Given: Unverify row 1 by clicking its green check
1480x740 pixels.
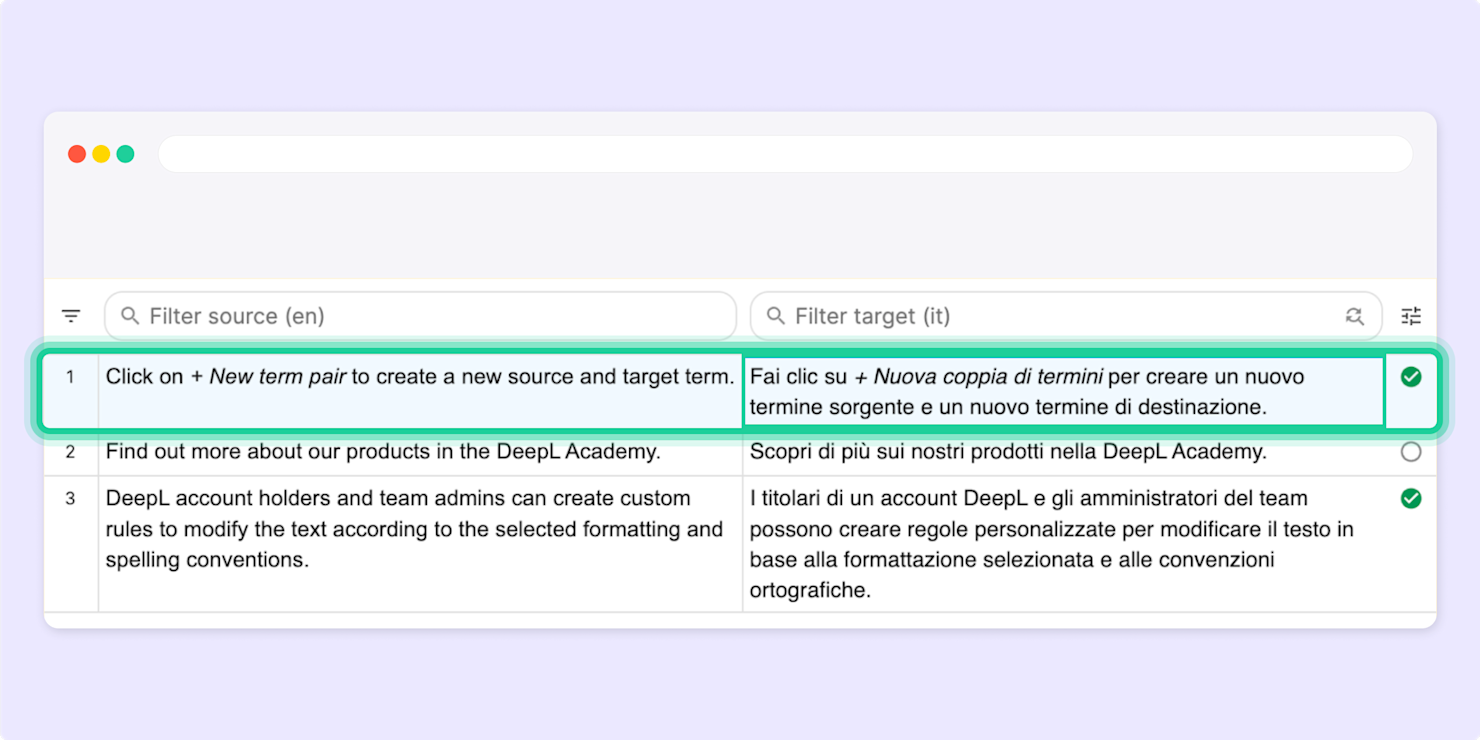Looking at the screenshot, I should (1411, 377).
